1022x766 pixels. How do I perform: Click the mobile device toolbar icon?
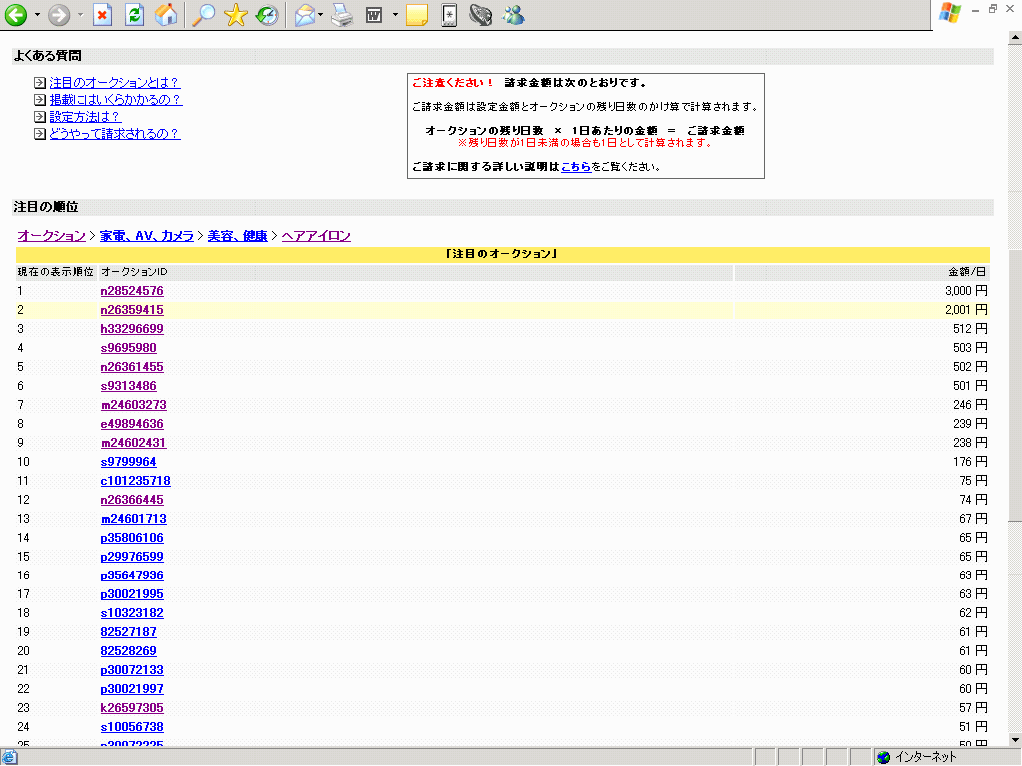coord(449,15)
